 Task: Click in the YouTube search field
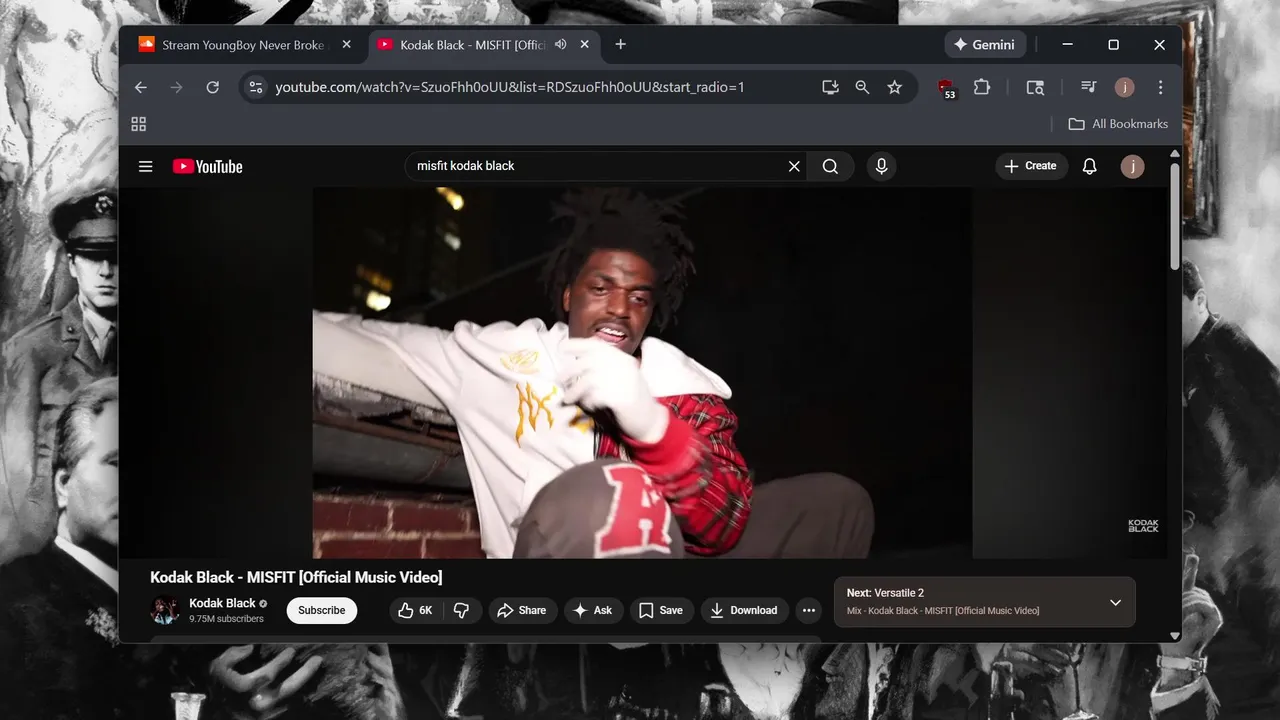(595, 166)
